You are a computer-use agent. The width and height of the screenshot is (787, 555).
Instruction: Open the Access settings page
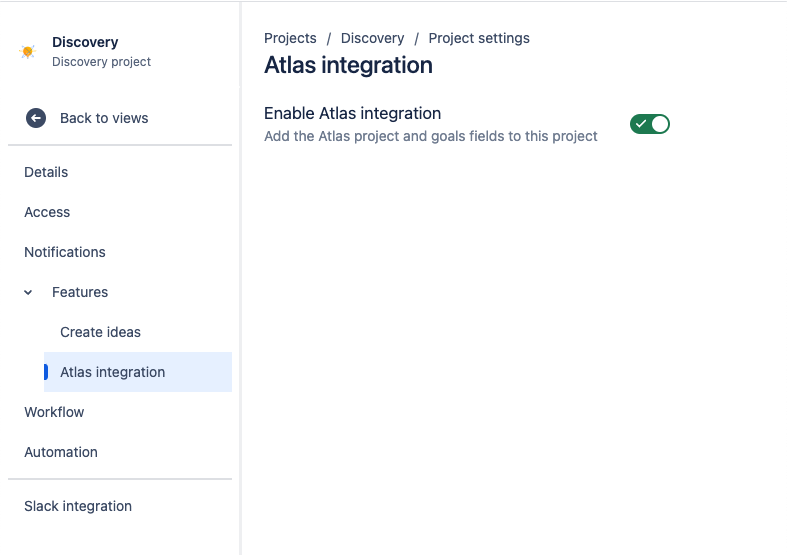click(47, 212)
